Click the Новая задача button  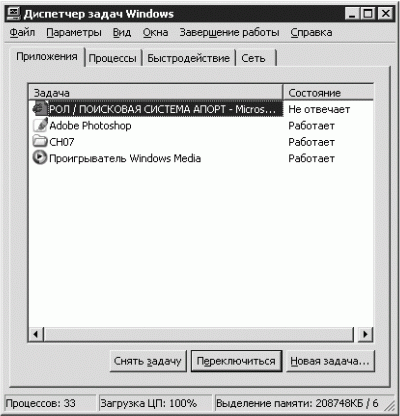pos(330,361)
